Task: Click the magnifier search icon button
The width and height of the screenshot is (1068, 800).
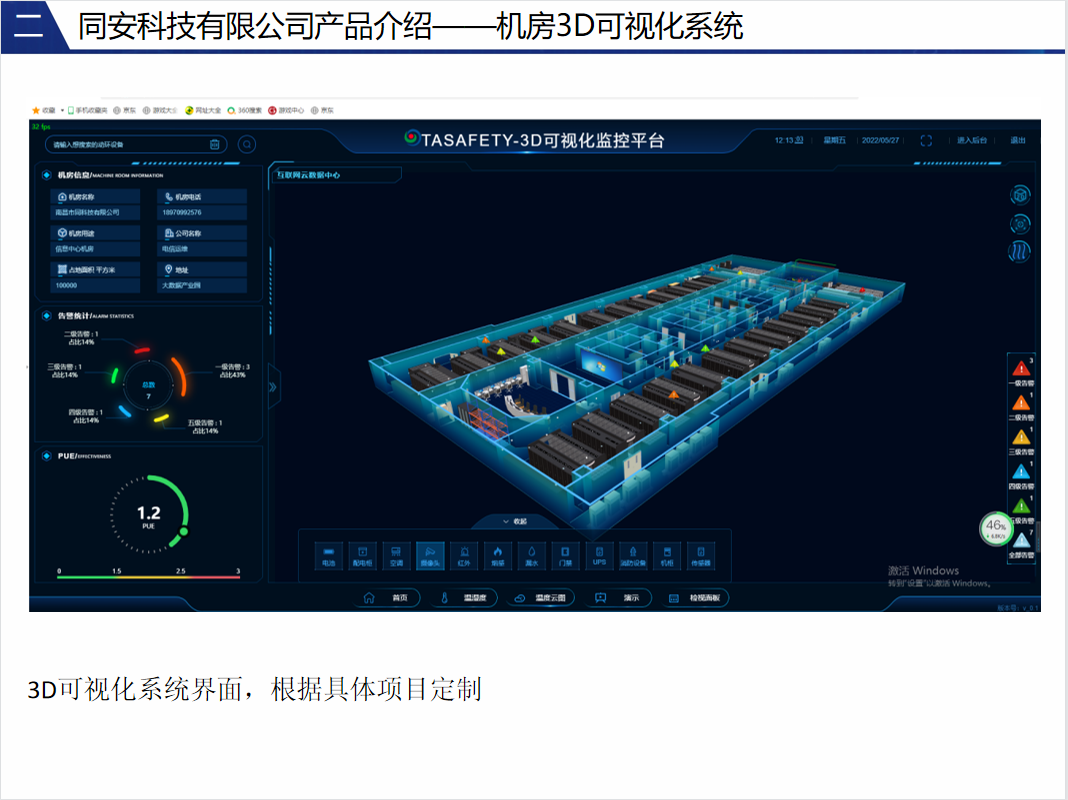Action: (246, 144)
